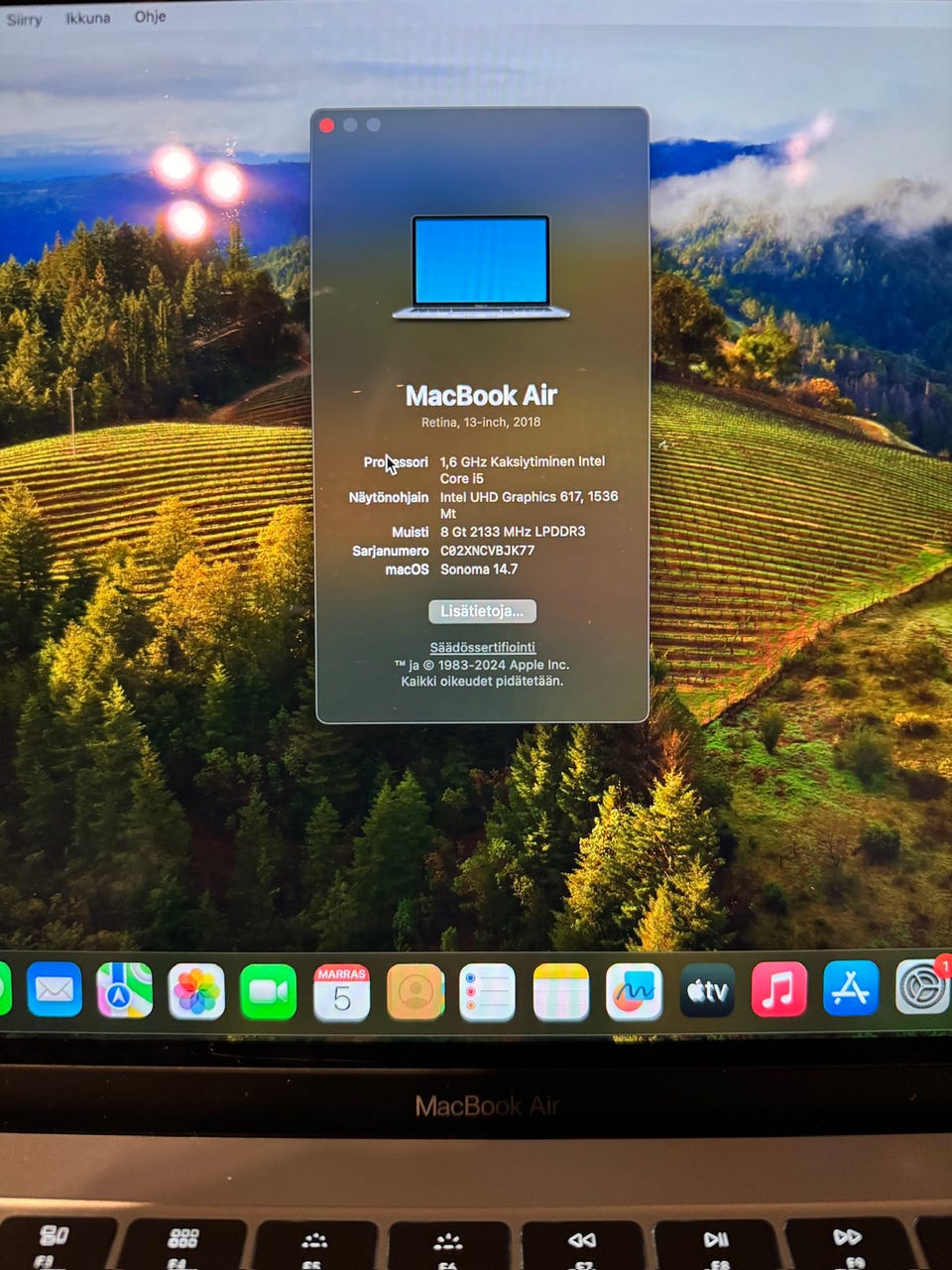Click the Näytönohjain label
Screen dimensions: 952x1270
point(389,497)
